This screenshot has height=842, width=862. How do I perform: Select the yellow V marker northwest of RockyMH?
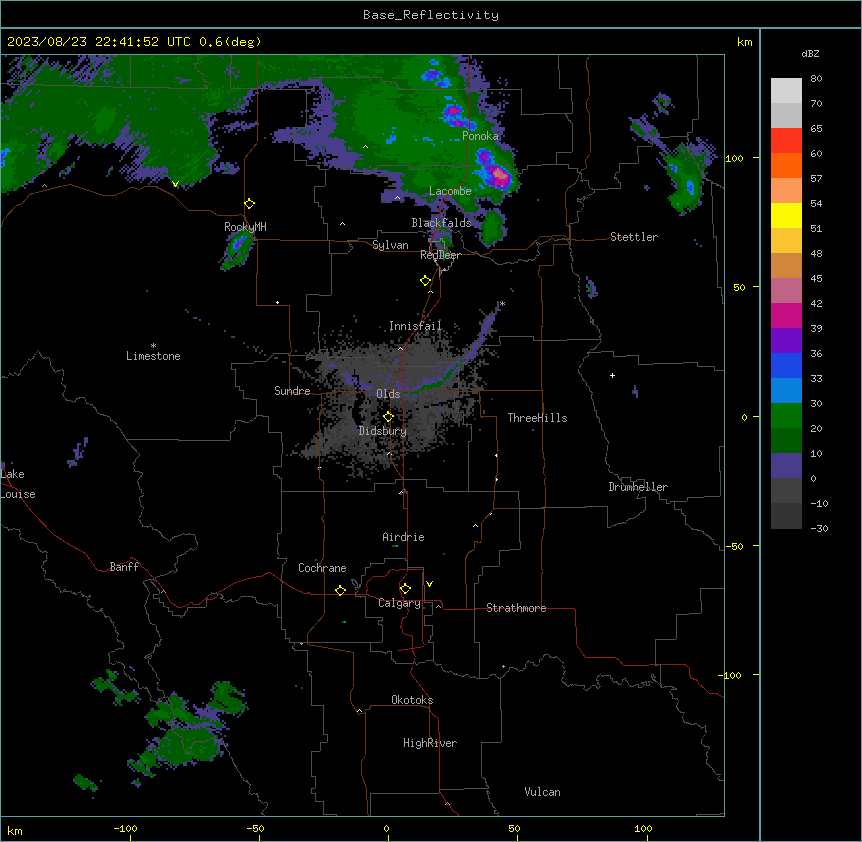point(175,184)
